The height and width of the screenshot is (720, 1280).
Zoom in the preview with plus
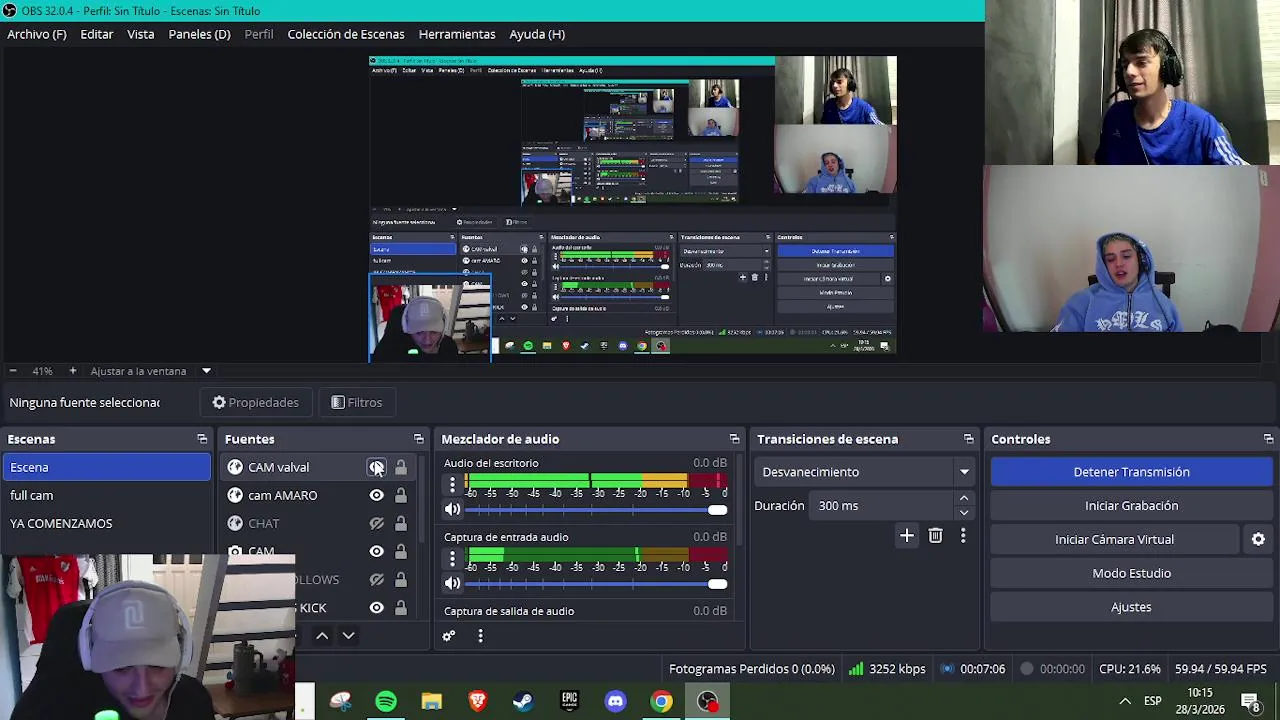(72, 371)
